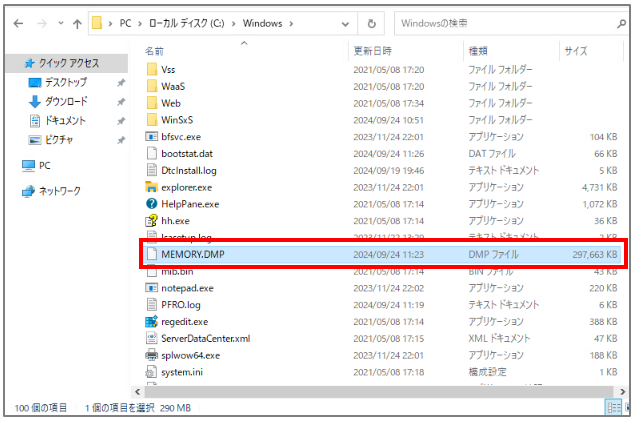Select the explorer.exe application icon
The width and height of the screenshot is (633, 421).
point(151,187)
